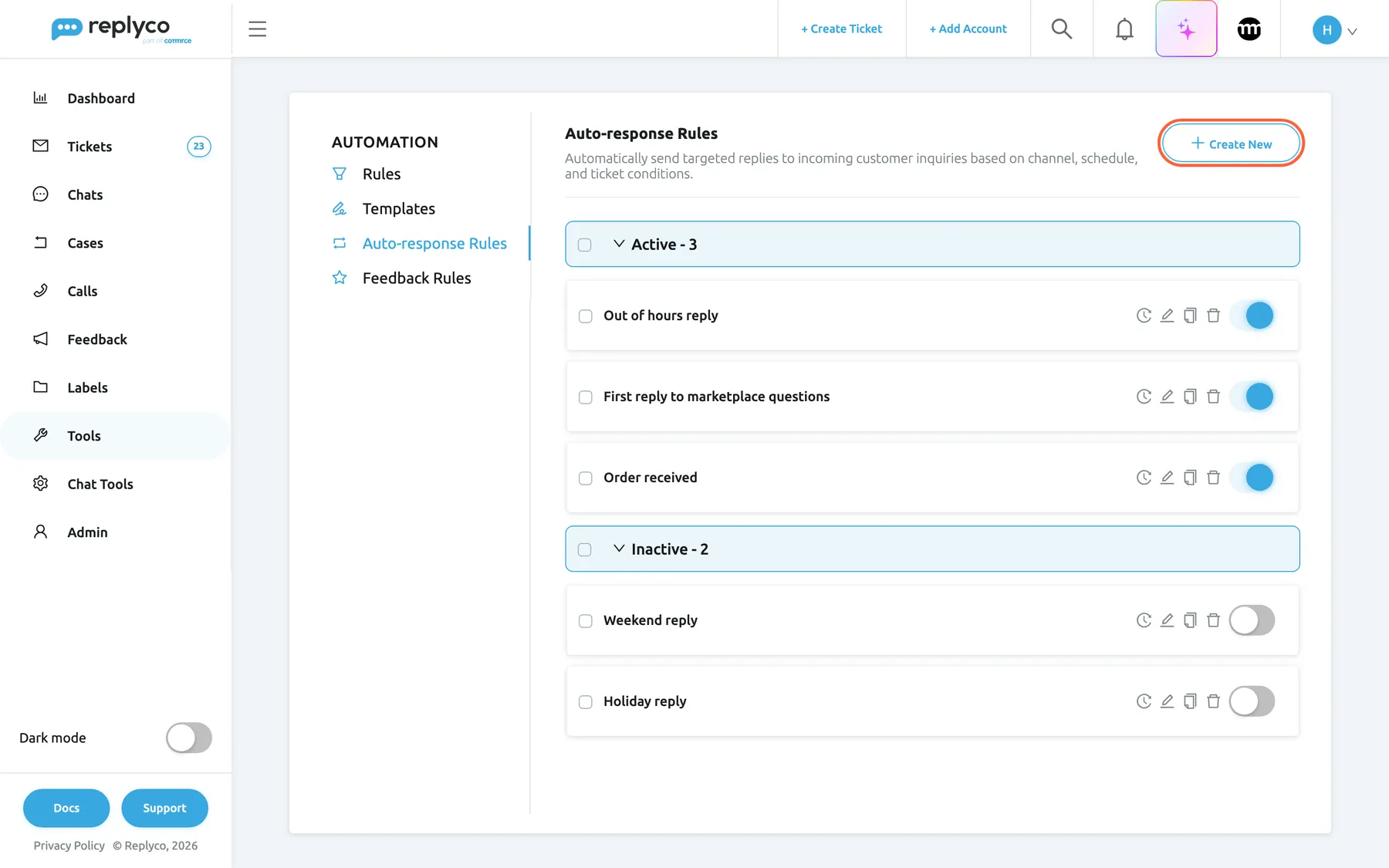
Task: Edit the Order received rule
Action: [x=1167, y=478]
